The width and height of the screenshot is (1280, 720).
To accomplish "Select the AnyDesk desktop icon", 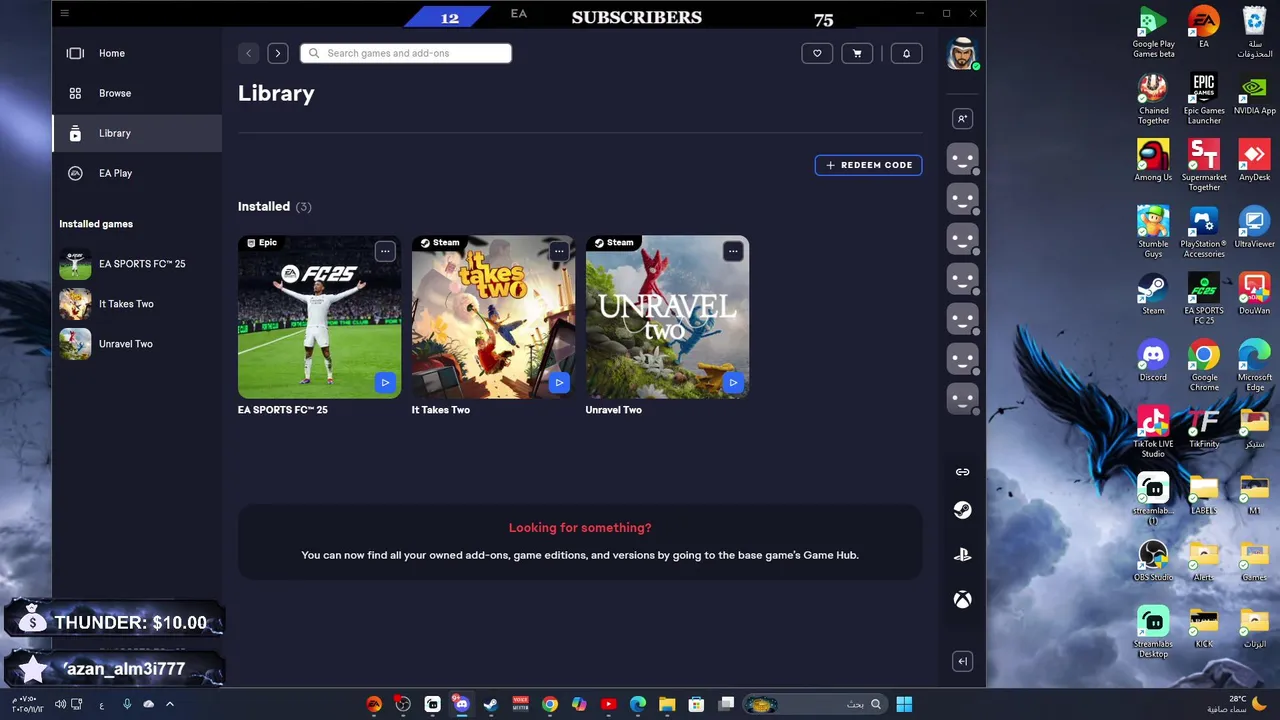I will (1254, 161).
